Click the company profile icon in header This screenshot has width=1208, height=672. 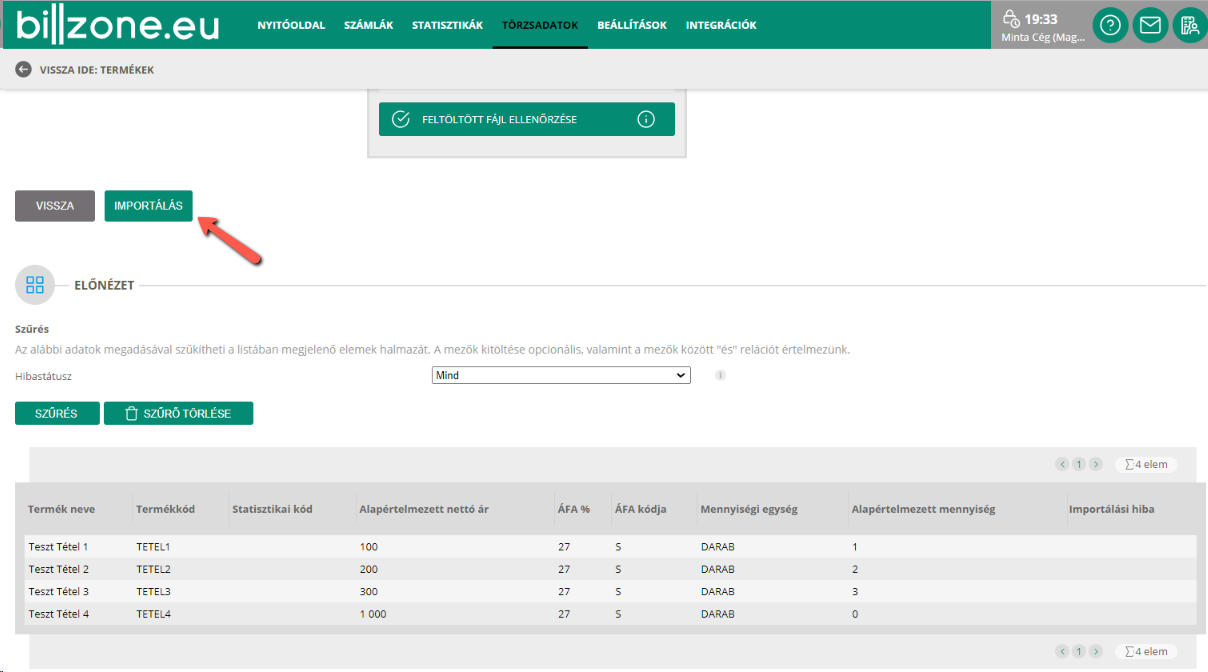1189,25
